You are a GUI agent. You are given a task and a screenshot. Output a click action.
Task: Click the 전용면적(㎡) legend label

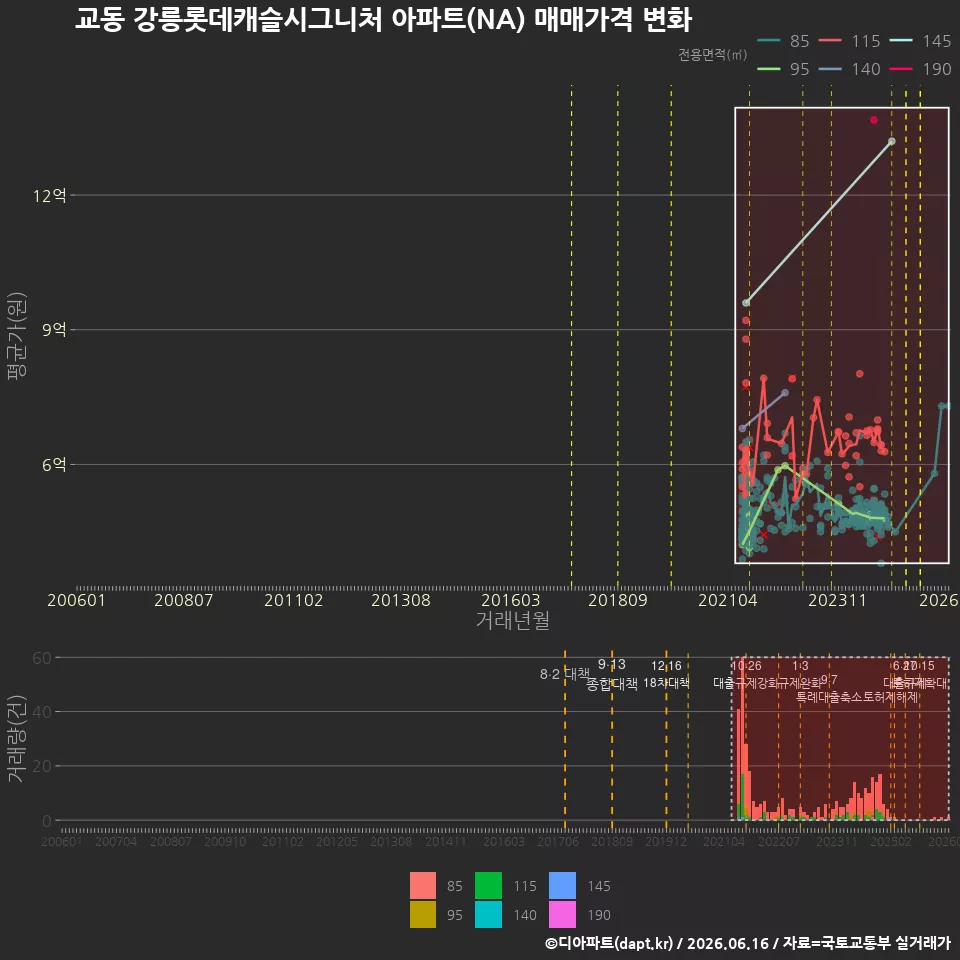click(713, 55)
